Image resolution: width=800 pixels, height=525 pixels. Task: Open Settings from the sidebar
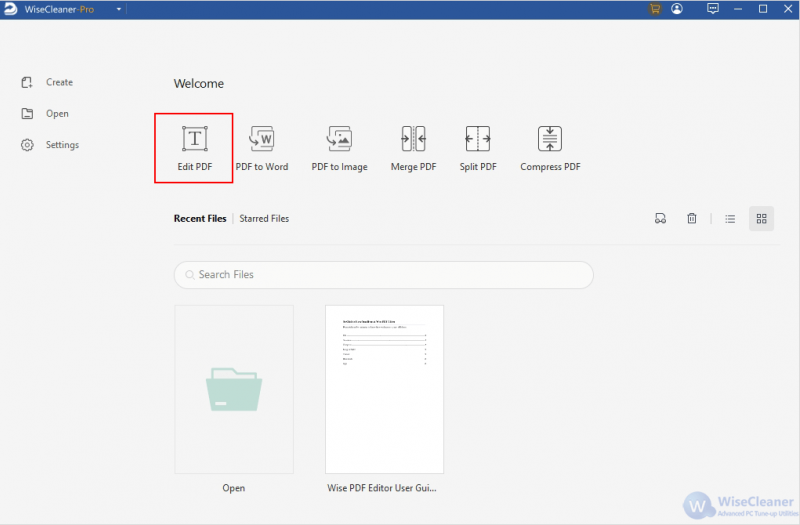[x=50, y=145]
